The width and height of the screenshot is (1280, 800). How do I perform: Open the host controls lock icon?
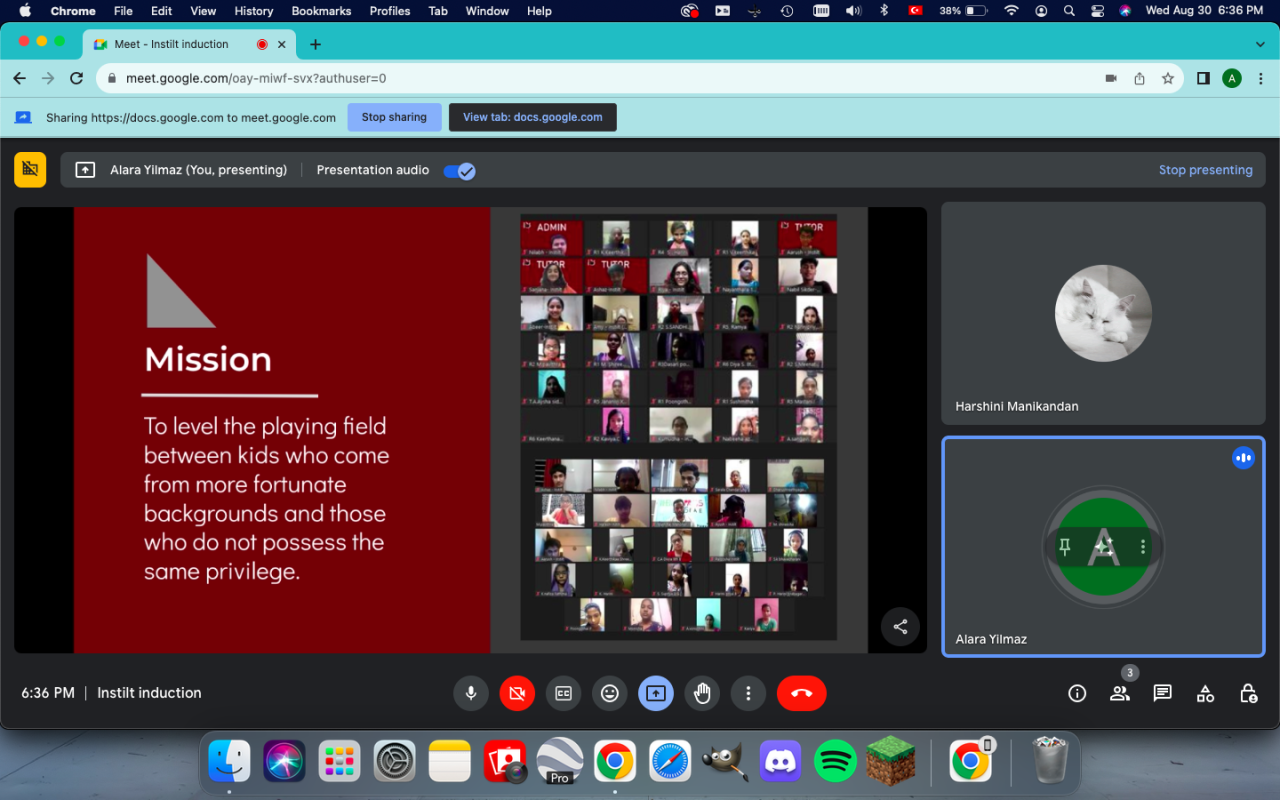tap(1248, 693)
